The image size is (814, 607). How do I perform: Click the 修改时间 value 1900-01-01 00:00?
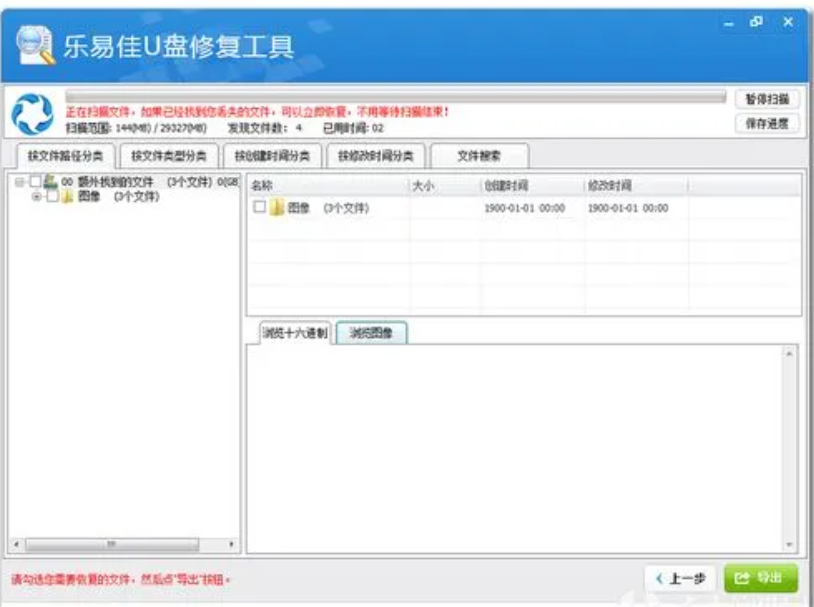tap(628, 208)
